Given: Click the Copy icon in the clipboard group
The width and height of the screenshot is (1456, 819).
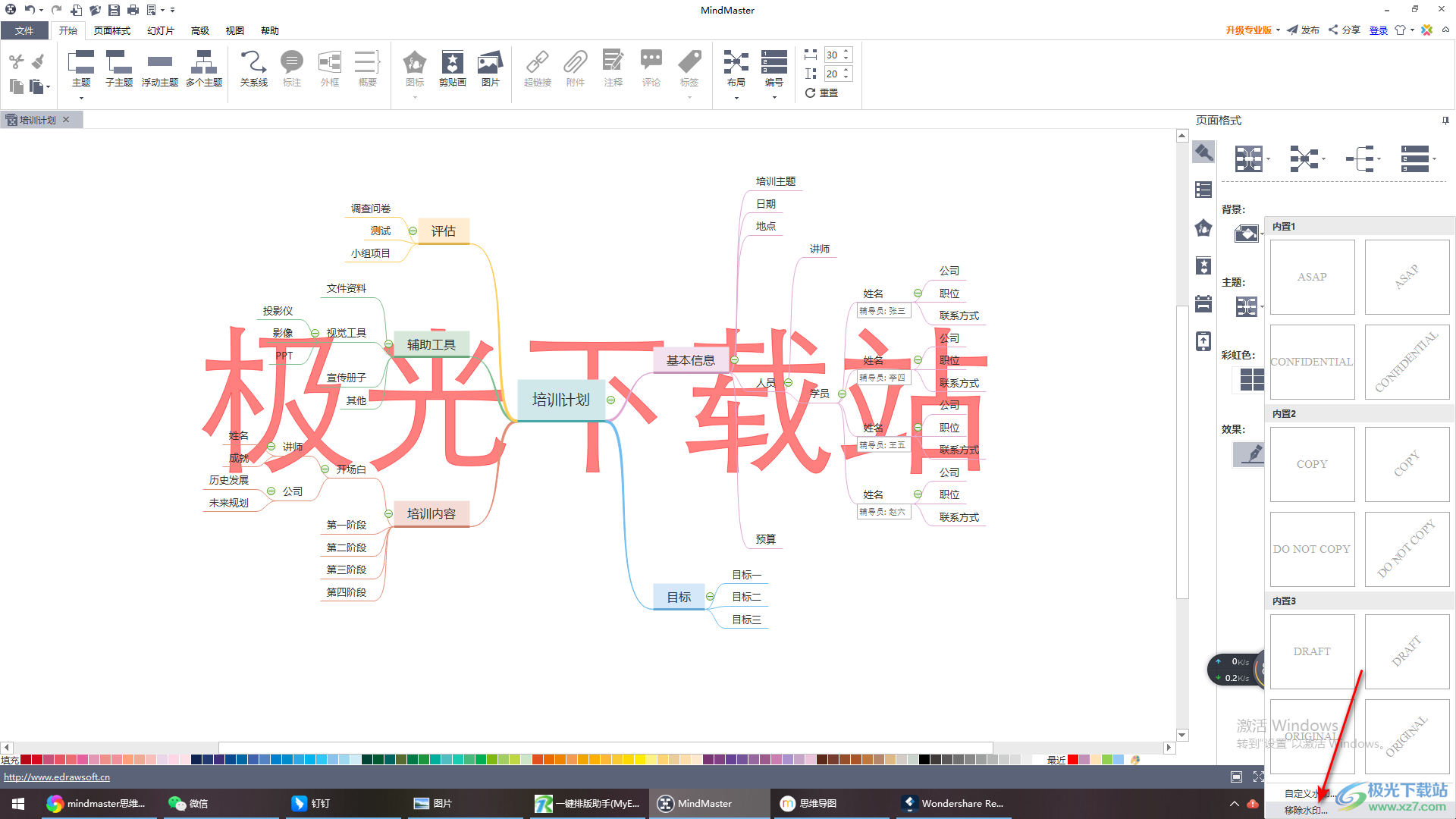Looking at the screenshot, I should coord(16,86).
